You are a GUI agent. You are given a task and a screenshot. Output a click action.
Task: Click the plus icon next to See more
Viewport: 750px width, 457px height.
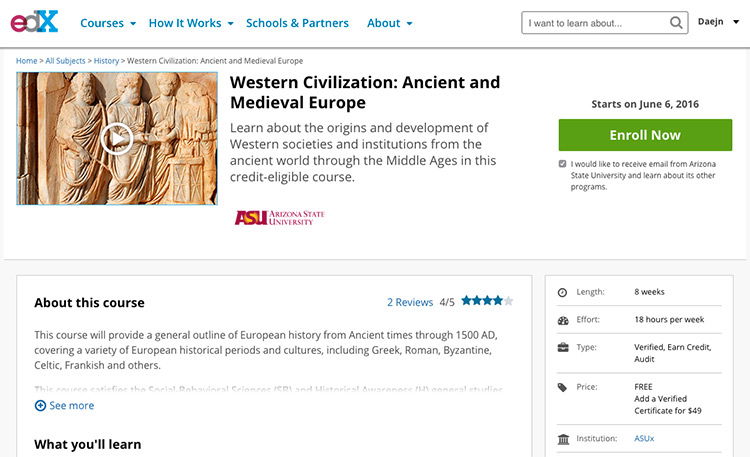coord(40,405)
